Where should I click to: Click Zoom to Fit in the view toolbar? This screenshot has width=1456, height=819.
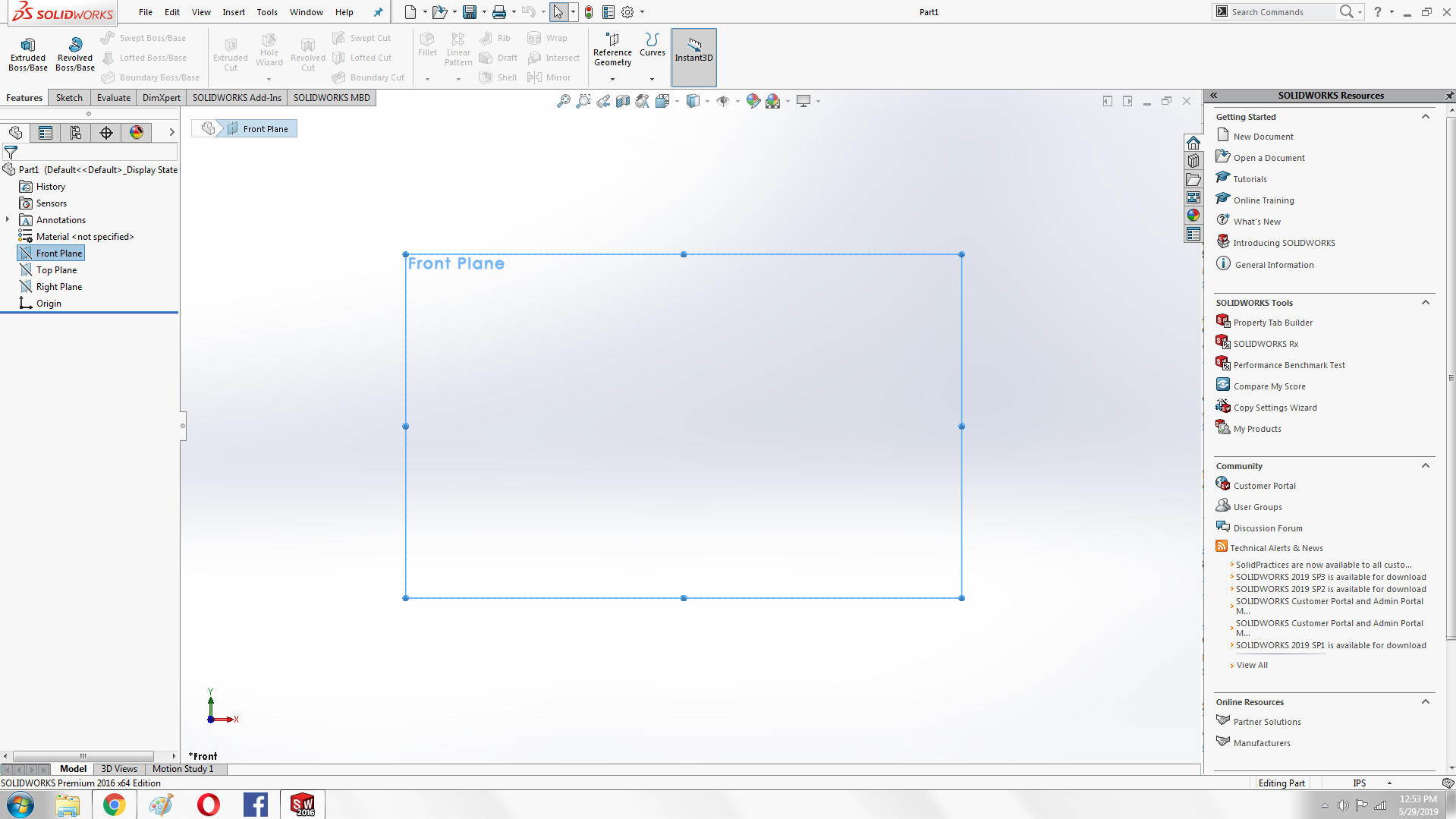click(564, 101)
